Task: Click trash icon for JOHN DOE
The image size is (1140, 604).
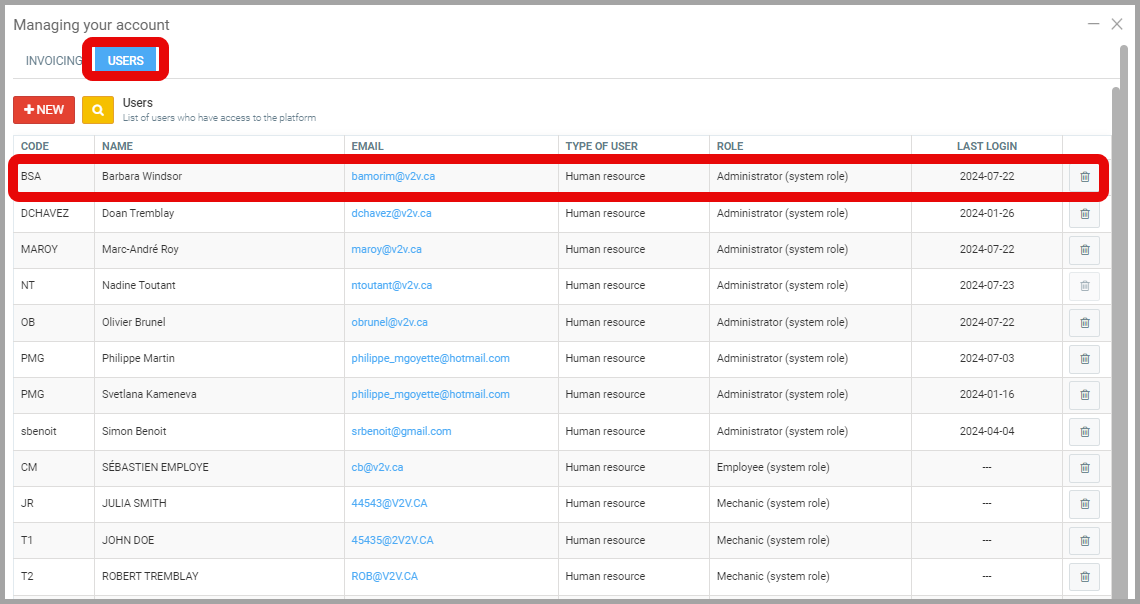Action: (x=1084, y=541)
